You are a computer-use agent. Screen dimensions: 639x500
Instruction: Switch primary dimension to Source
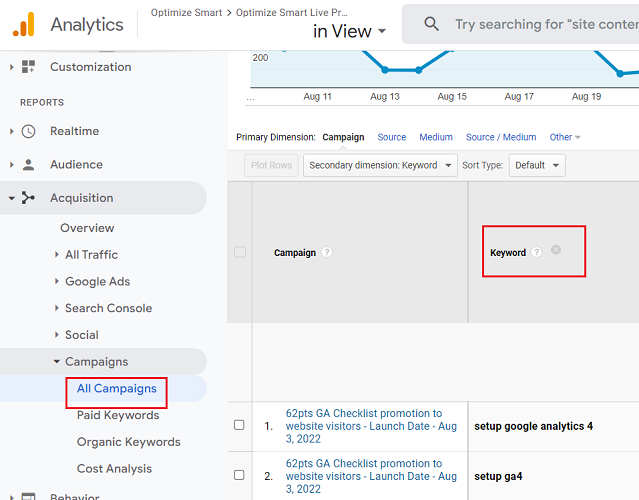pos(392,137)
